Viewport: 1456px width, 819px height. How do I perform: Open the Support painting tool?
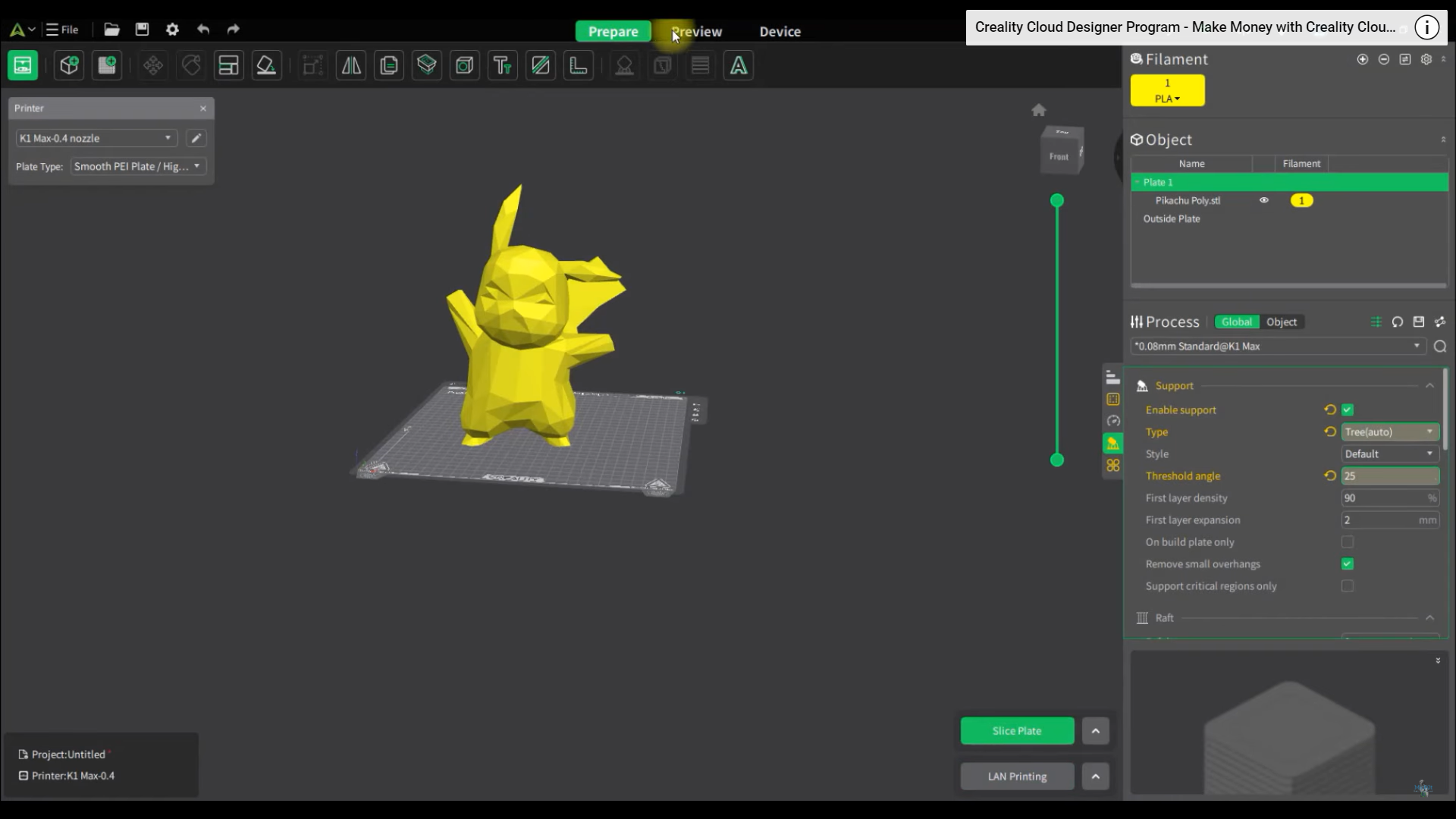624,66
